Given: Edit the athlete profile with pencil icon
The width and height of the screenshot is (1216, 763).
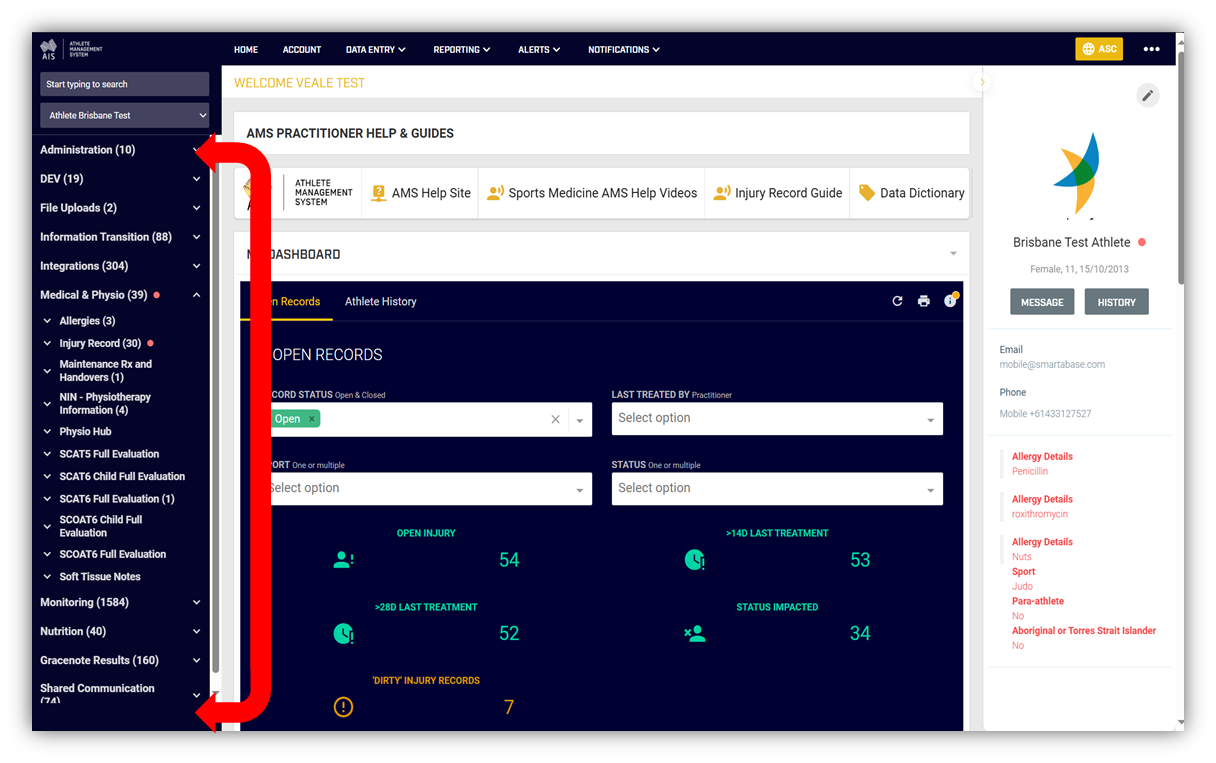Looking at the screenshot, I should point(1147,95).
